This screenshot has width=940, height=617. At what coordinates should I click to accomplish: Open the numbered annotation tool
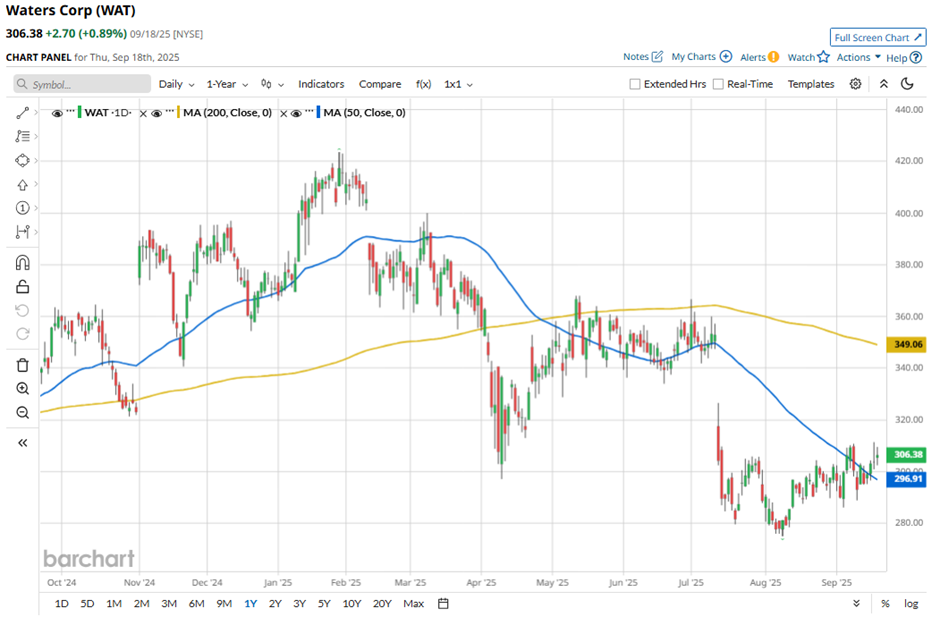[22, 208]
